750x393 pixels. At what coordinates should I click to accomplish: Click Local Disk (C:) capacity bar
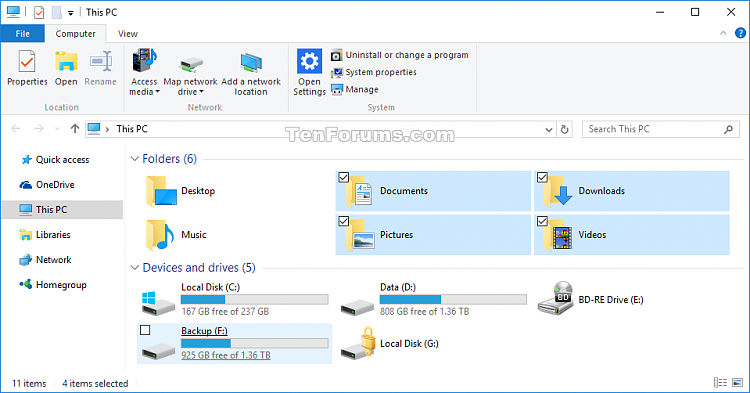tap(254, 299)
